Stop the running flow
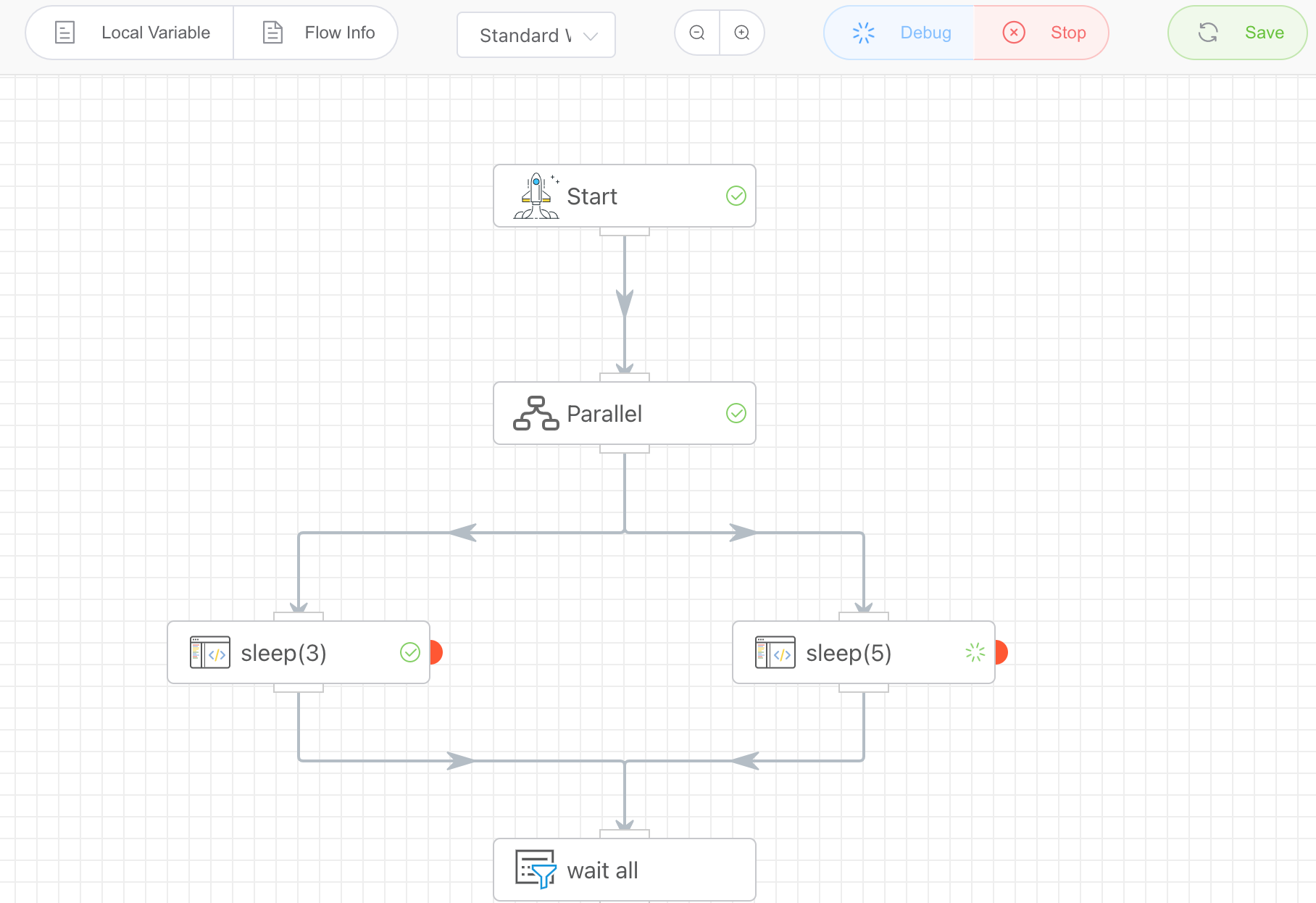 pos(1043,33)
